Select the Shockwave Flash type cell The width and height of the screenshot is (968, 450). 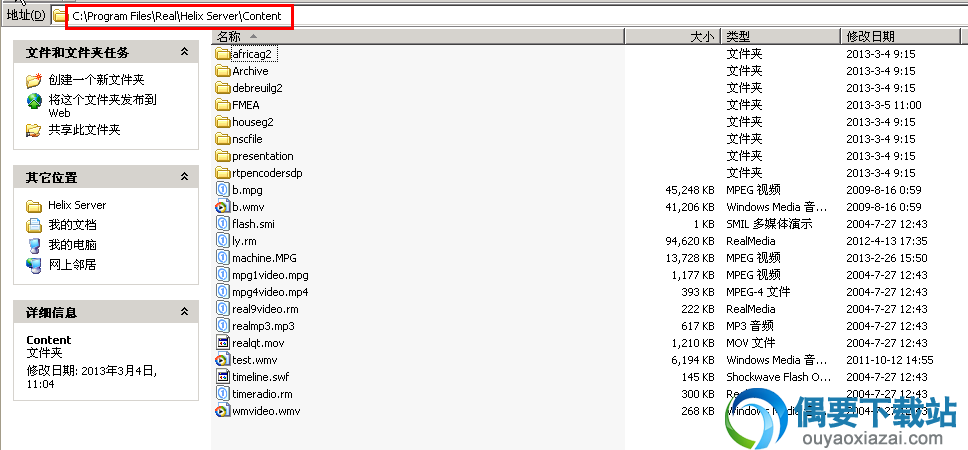pyautogui.click(x=778, y=377)
